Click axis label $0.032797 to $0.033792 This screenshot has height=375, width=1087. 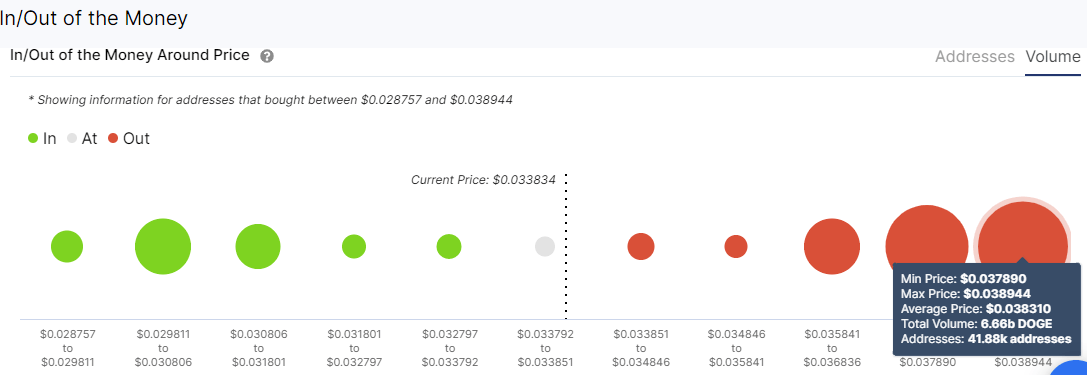449,348
